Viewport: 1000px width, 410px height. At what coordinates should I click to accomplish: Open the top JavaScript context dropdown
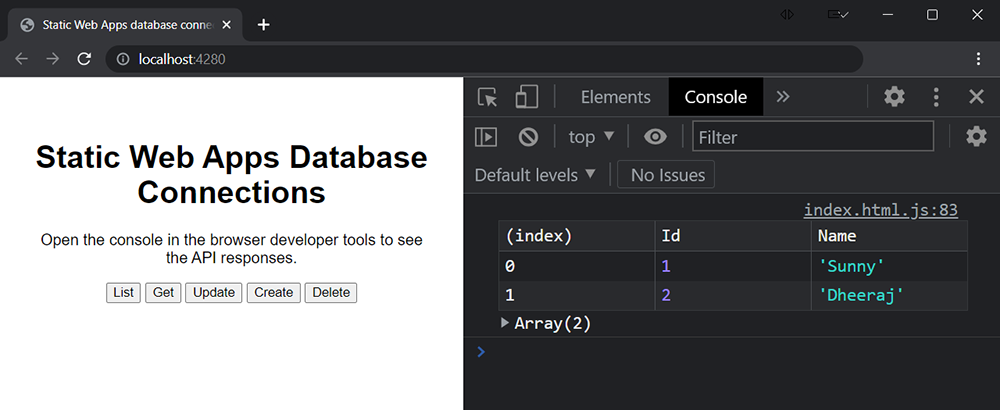click(591, 137)
